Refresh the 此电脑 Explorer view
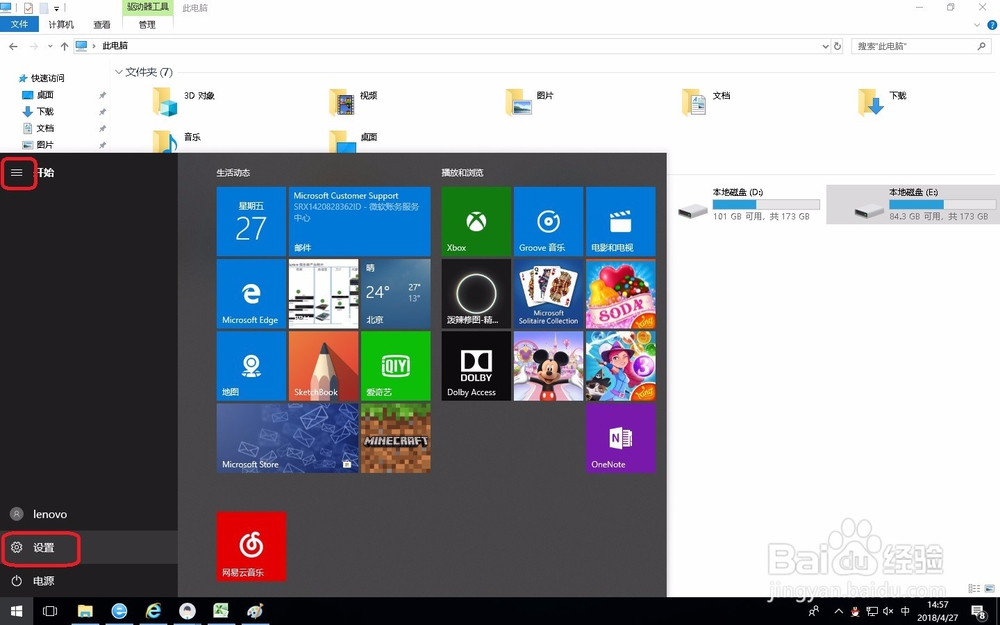This screenshot has width=1000, height=625. [x=837, y=46]
